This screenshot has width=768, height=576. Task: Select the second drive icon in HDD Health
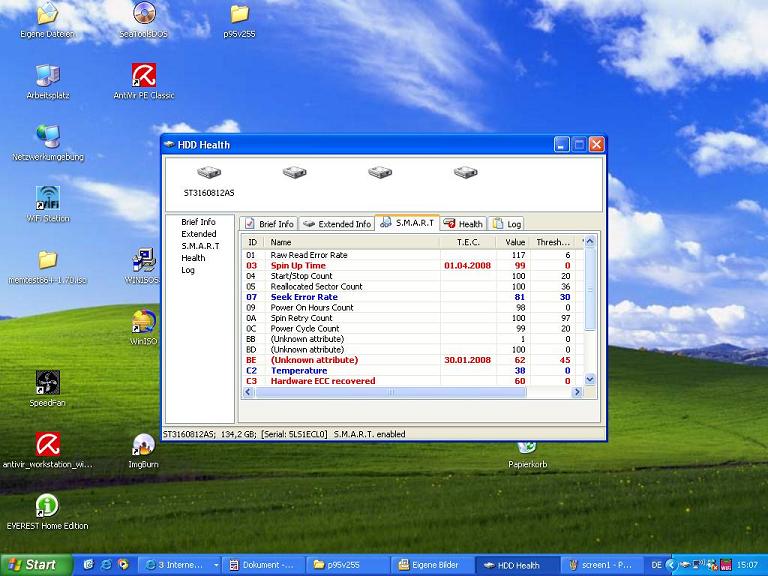click(x=294, y=173)
